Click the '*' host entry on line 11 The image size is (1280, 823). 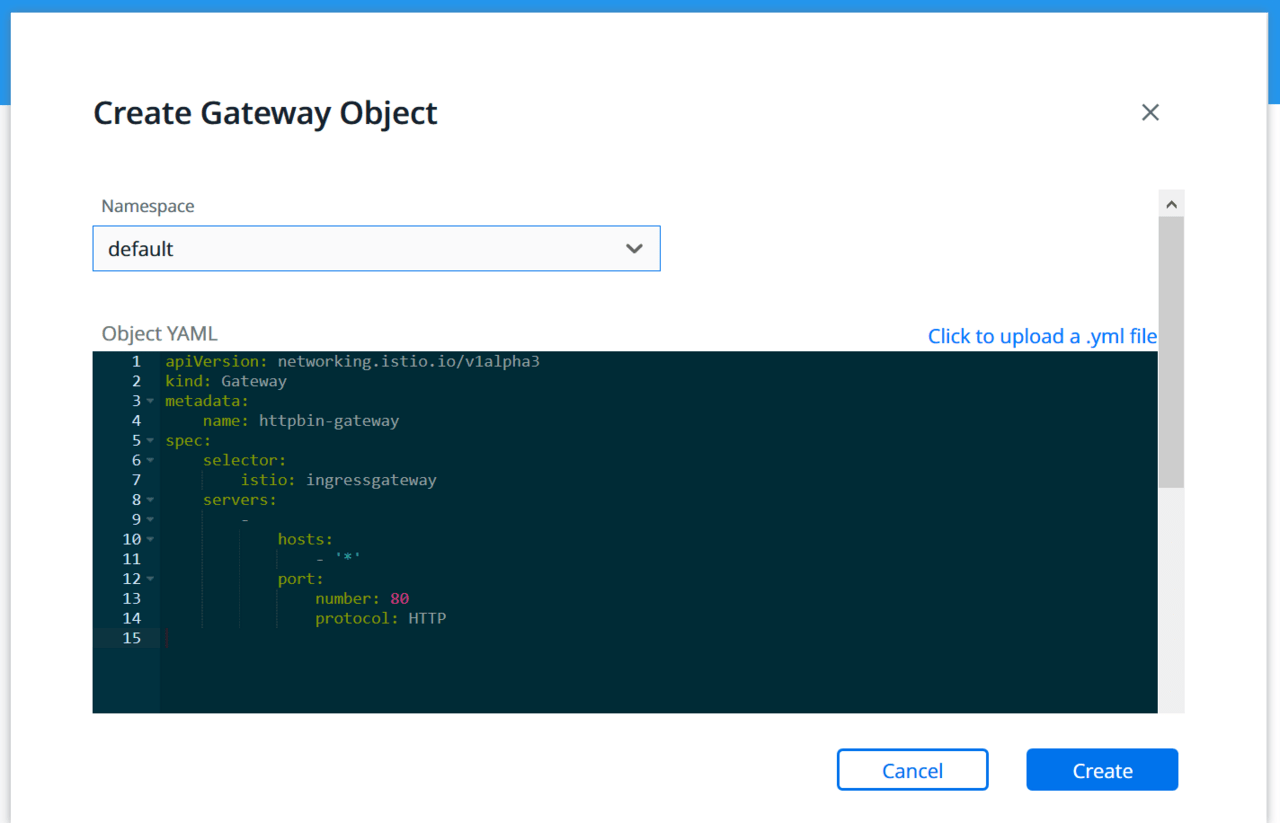tap(347, 559)
